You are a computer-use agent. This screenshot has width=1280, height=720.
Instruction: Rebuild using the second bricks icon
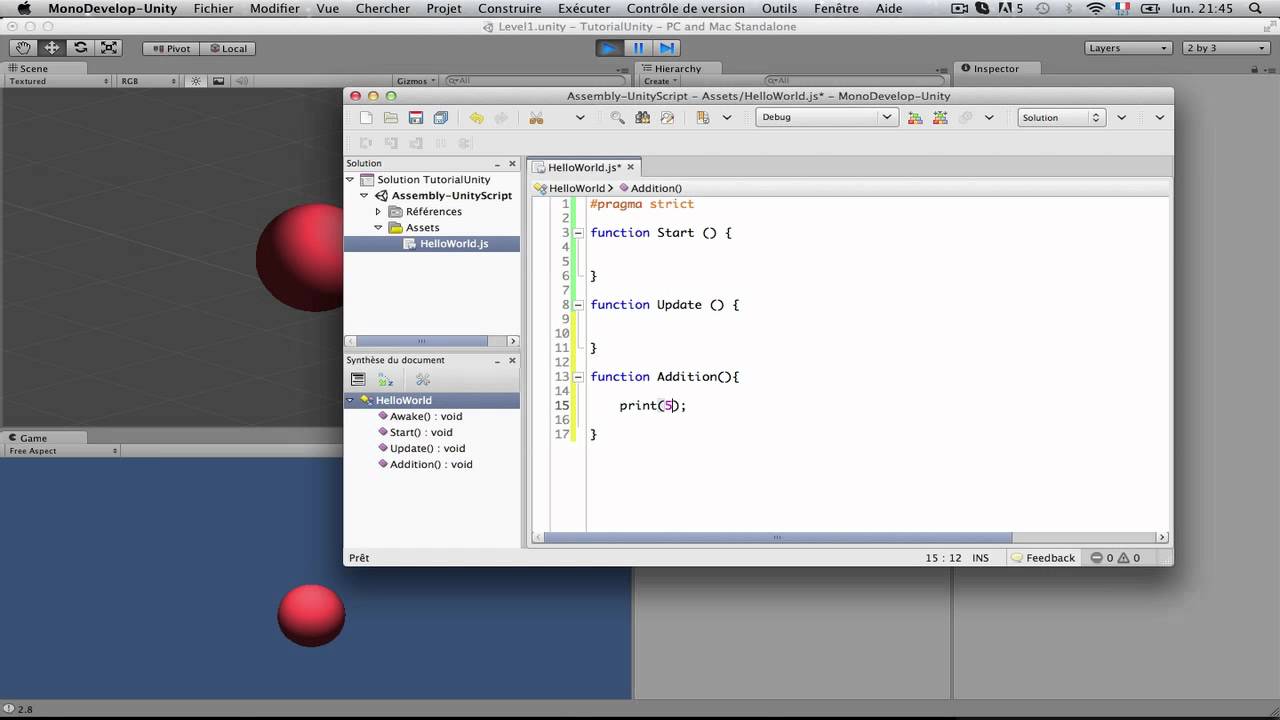[x=940, y=118]
